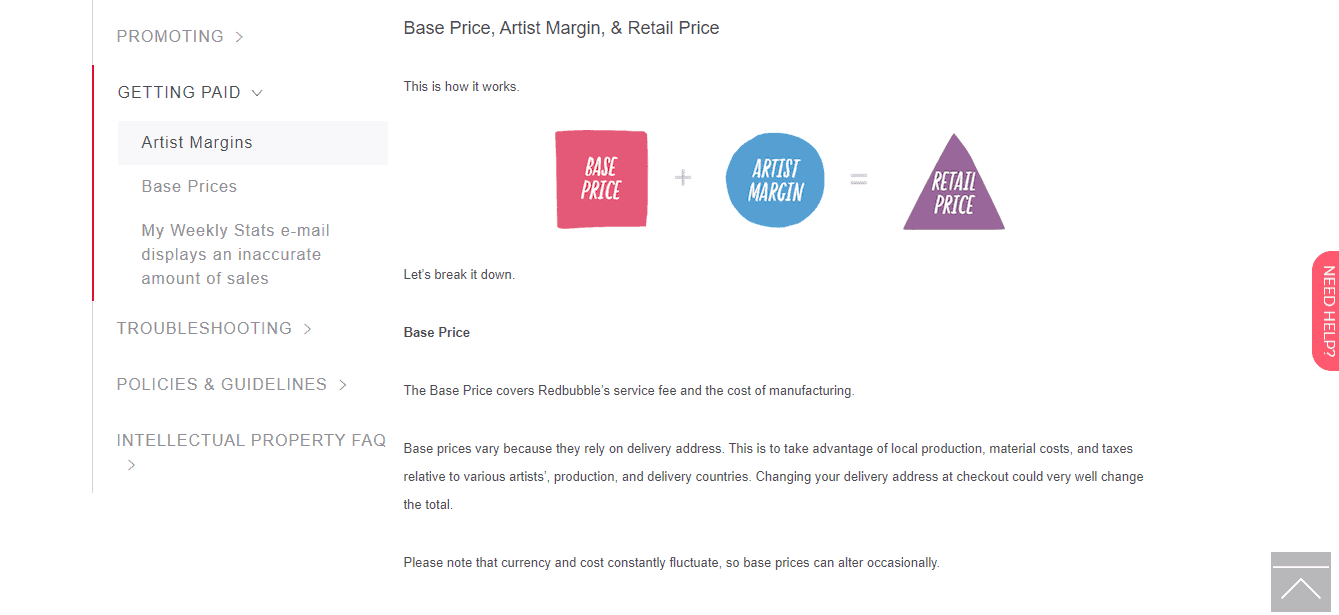Click the pink Base Price square graphic

click(x=601, y=179)
